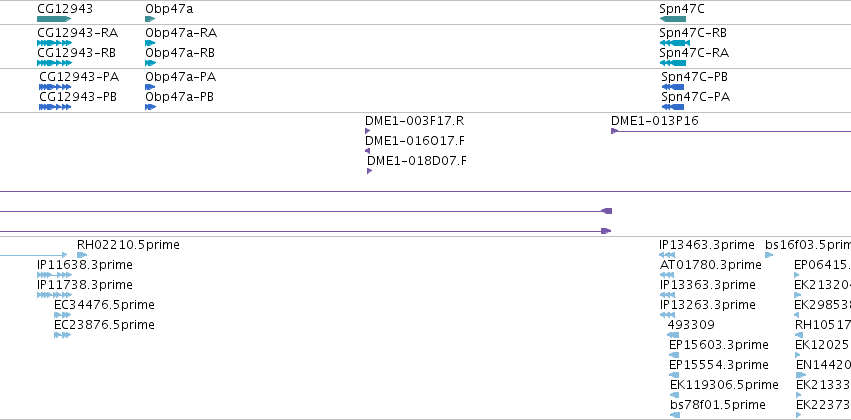Screen dimensions: 851x420
Task: Select the EC34476.5prime EST label
Action: pos(104,305)
